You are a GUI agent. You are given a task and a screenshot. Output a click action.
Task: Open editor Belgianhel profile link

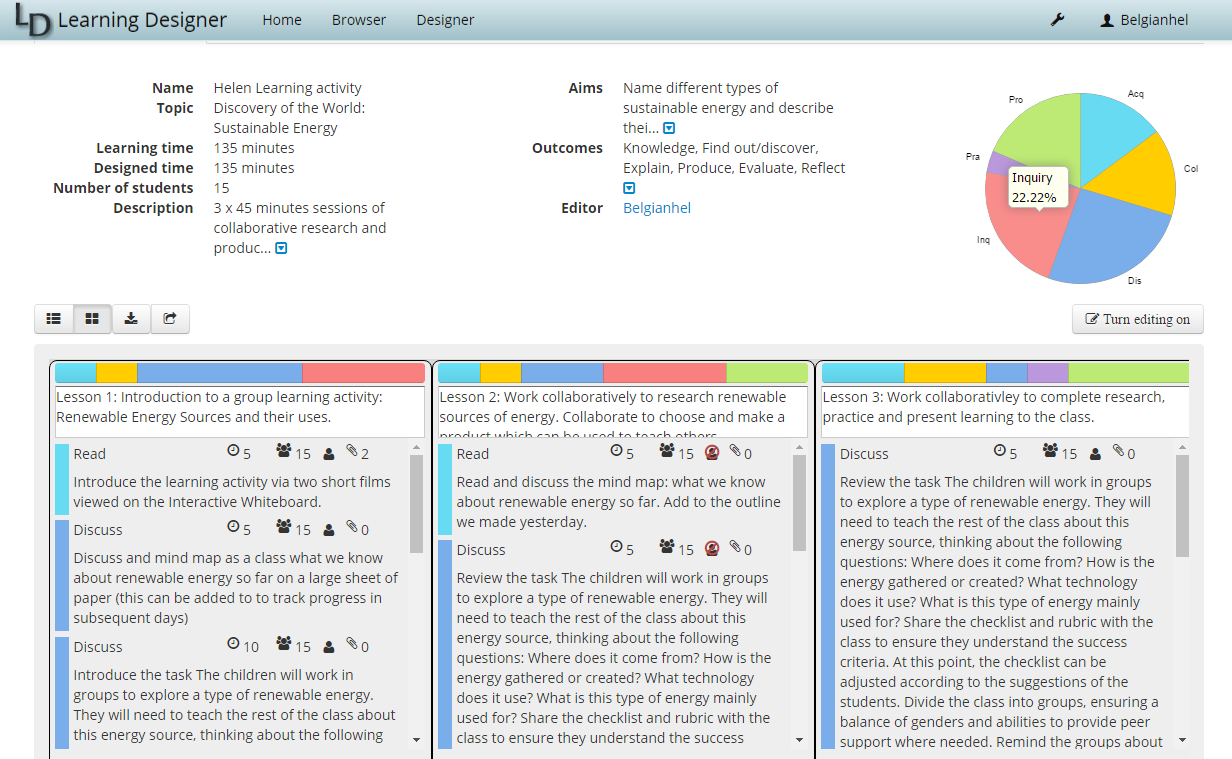pos(656,208)
